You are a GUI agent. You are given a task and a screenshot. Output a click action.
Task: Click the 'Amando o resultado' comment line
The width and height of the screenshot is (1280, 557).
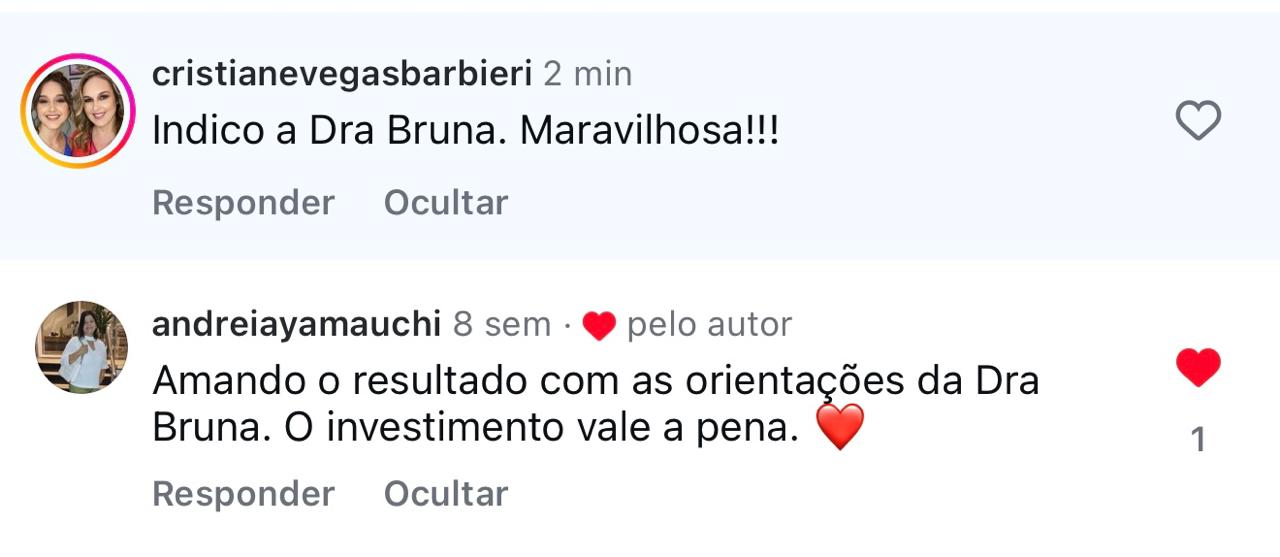point(595,381)
